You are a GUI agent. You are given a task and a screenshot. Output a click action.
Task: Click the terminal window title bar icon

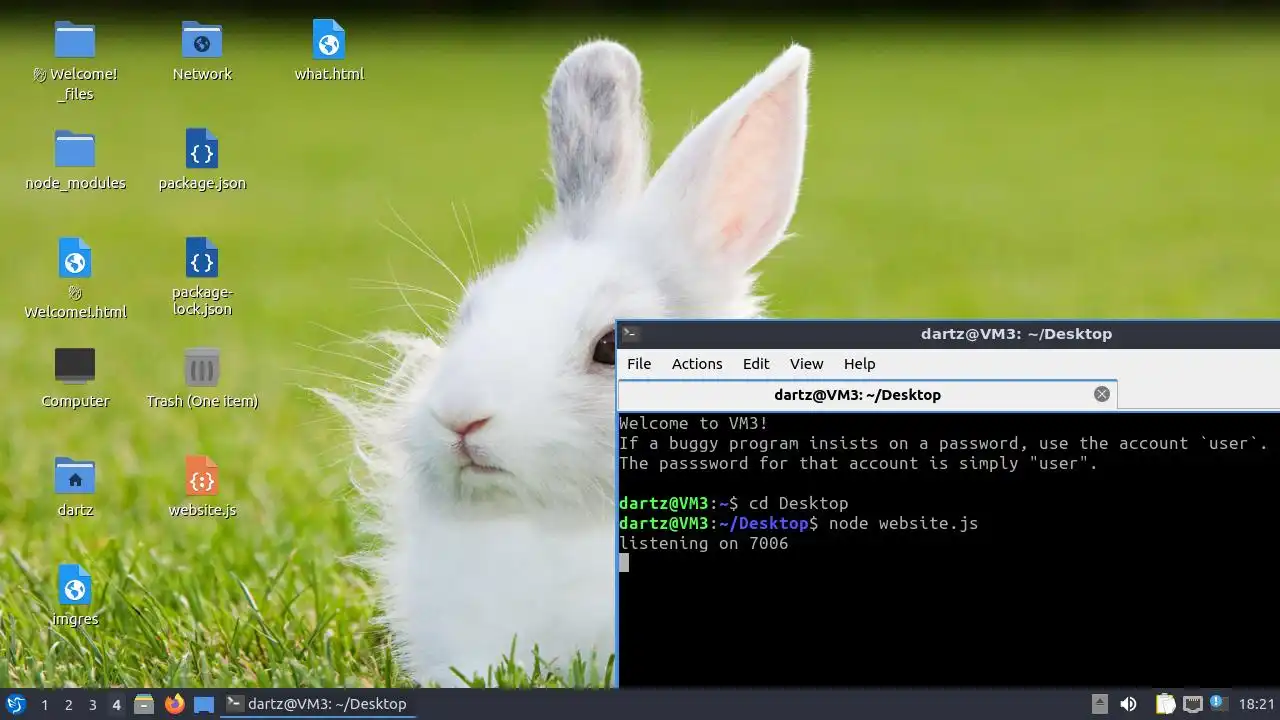coord(630,334)
